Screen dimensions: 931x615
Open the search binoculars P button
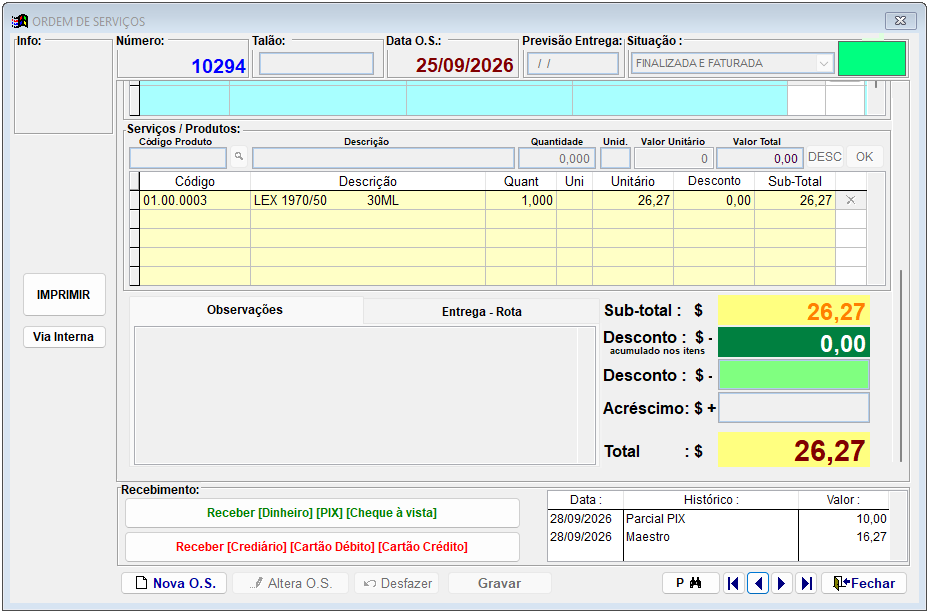tap(691, 584)
